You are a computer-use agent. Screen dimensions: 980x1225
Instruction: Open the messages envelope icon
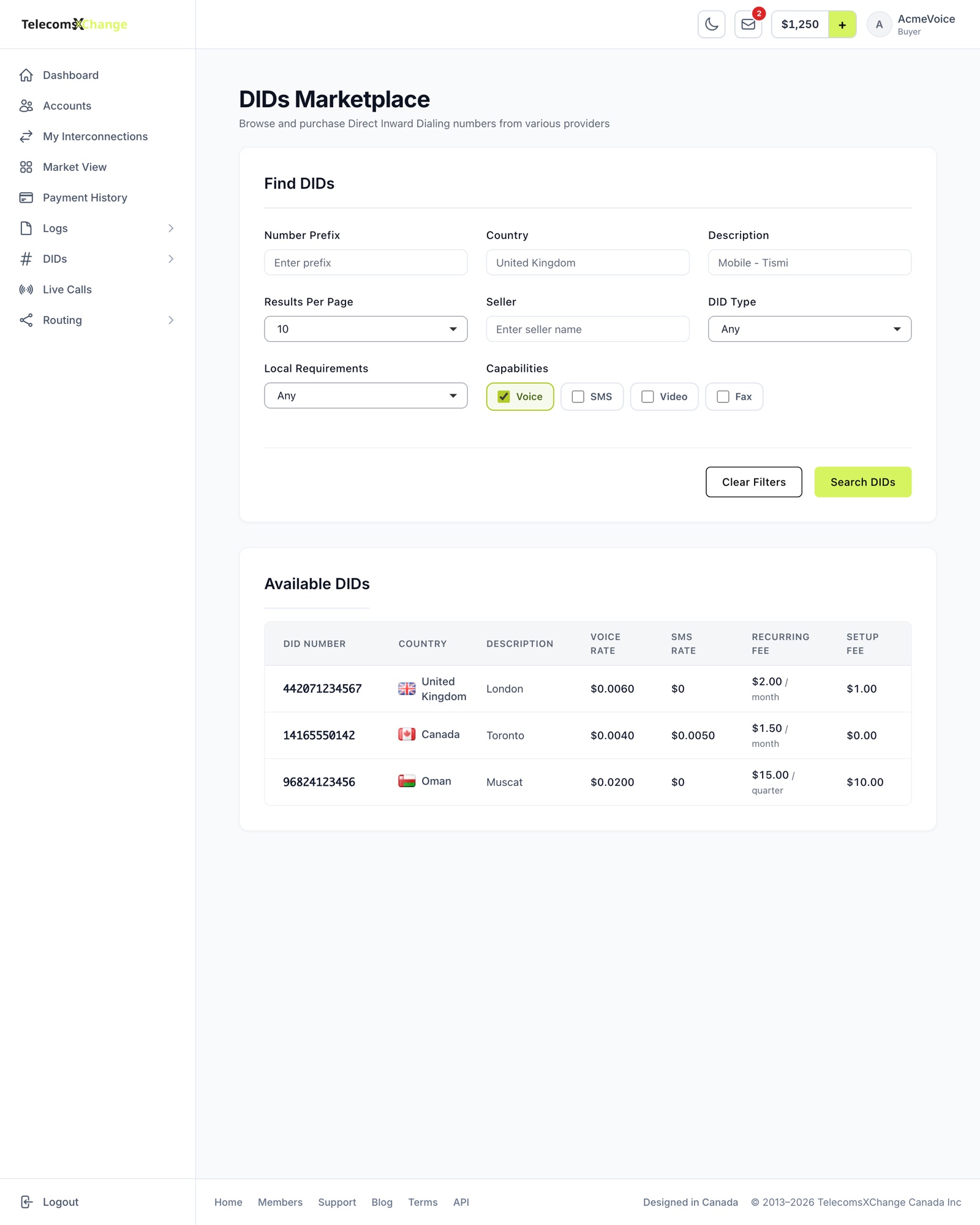coord(748,24)
